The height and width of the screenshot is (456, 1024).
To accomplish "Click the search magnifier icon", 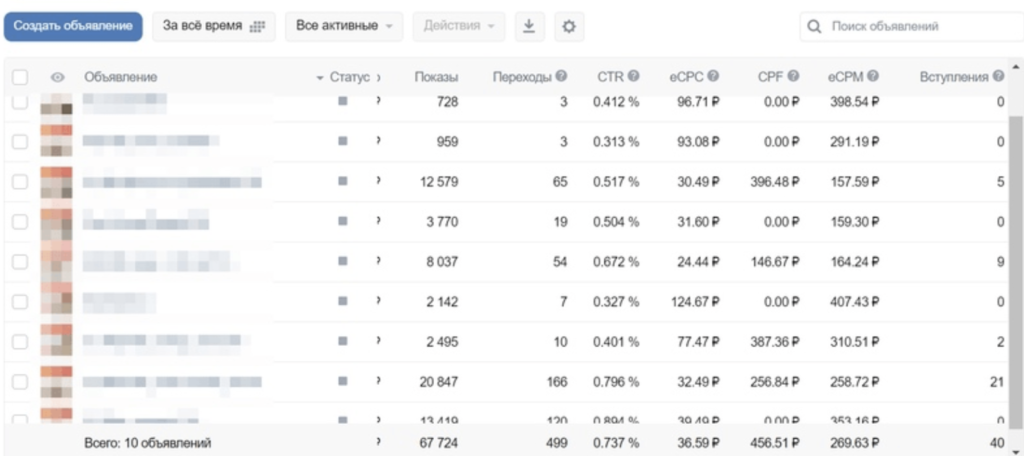I will tap(814, 27).
